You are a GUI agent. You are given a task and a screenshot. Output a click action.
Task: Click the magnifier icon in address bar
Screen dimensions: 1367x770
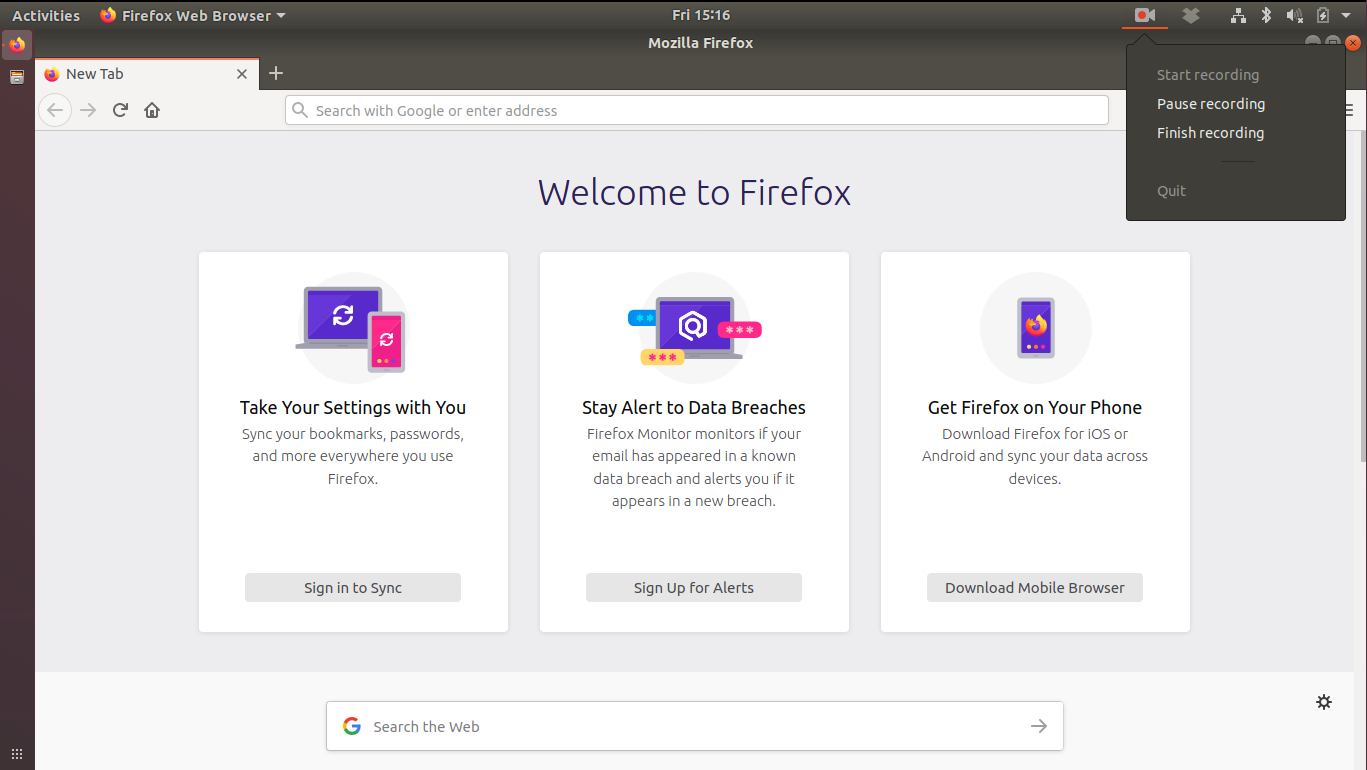(x=299, y=110)
